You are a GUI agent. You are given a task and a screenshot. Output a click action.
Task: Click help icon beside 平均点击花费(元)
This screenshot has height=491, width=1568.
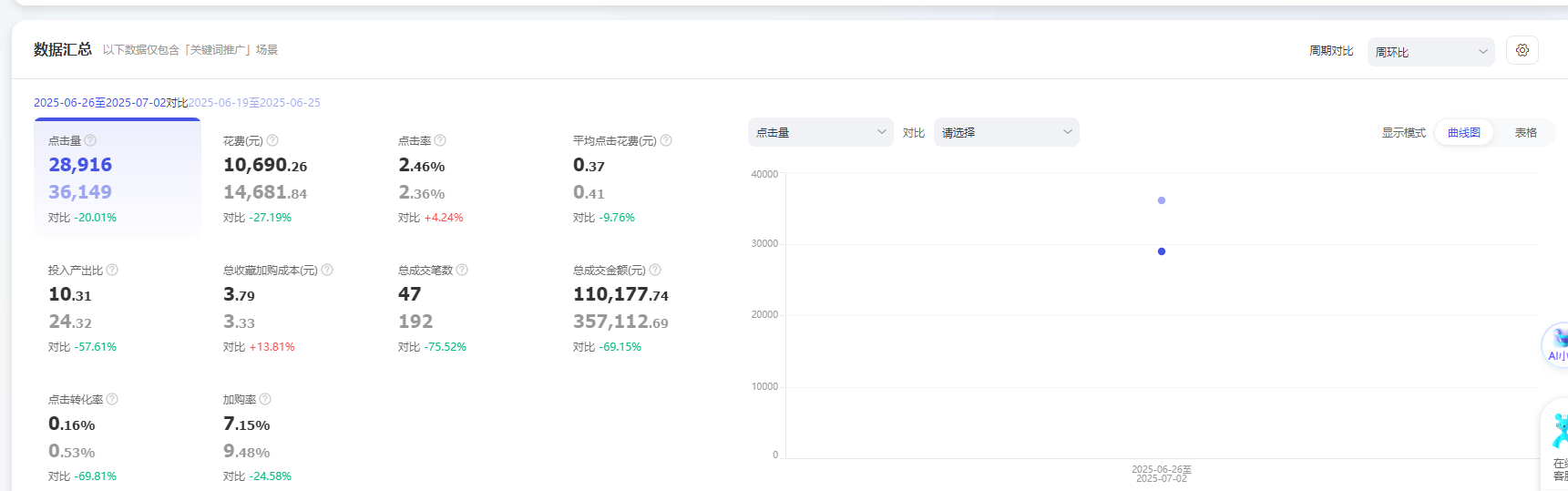666,141
